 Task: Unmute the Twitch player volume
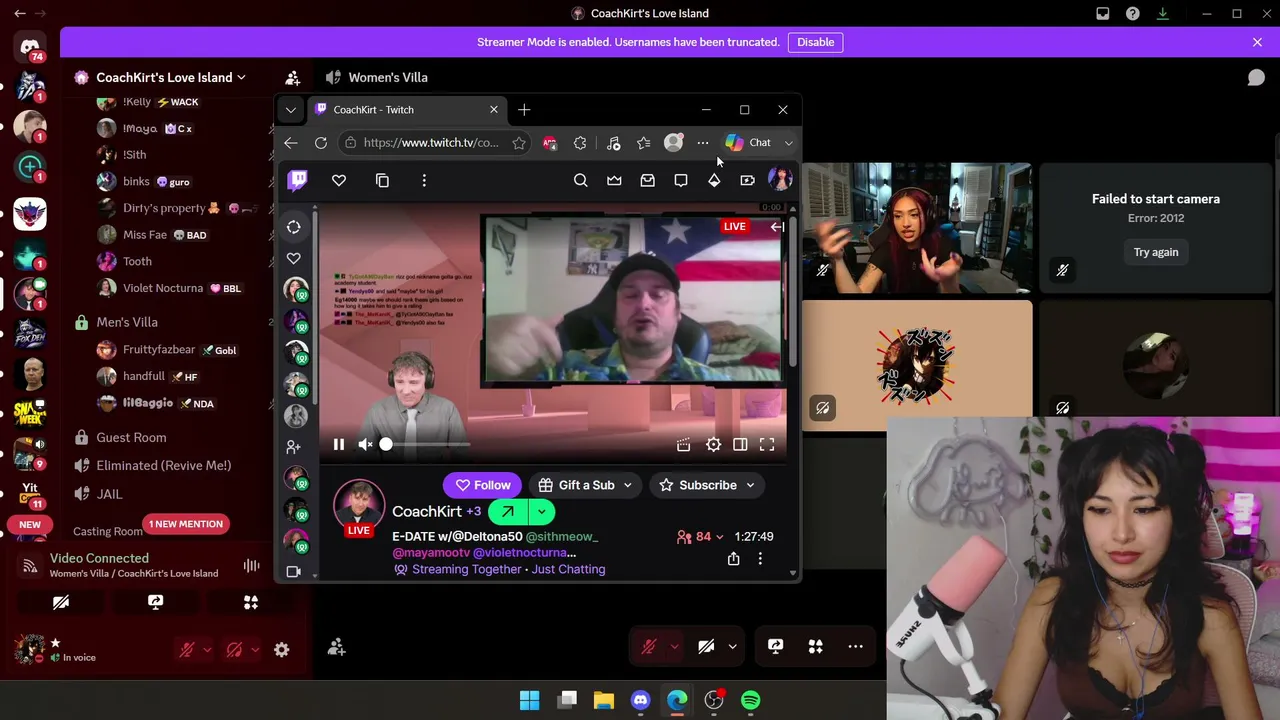[x=366, y=445]
